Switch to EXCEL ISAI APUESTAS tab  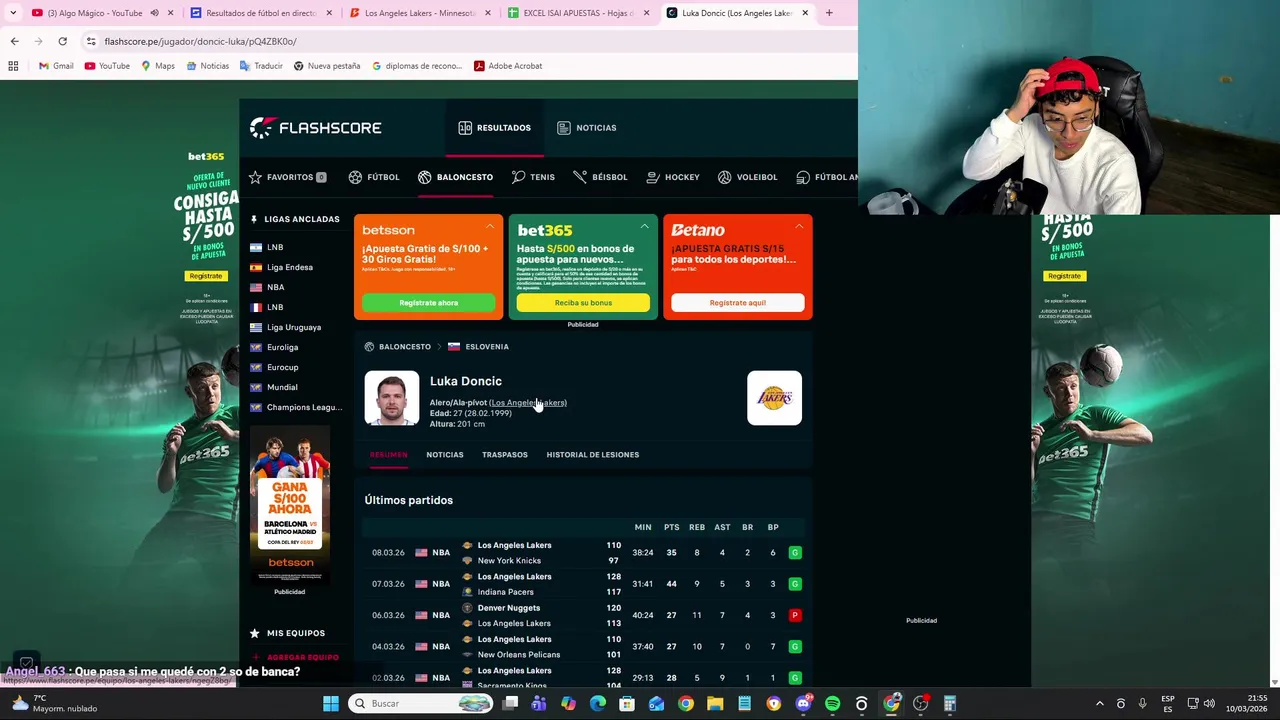pyautogui.click(x=580, y=13)
